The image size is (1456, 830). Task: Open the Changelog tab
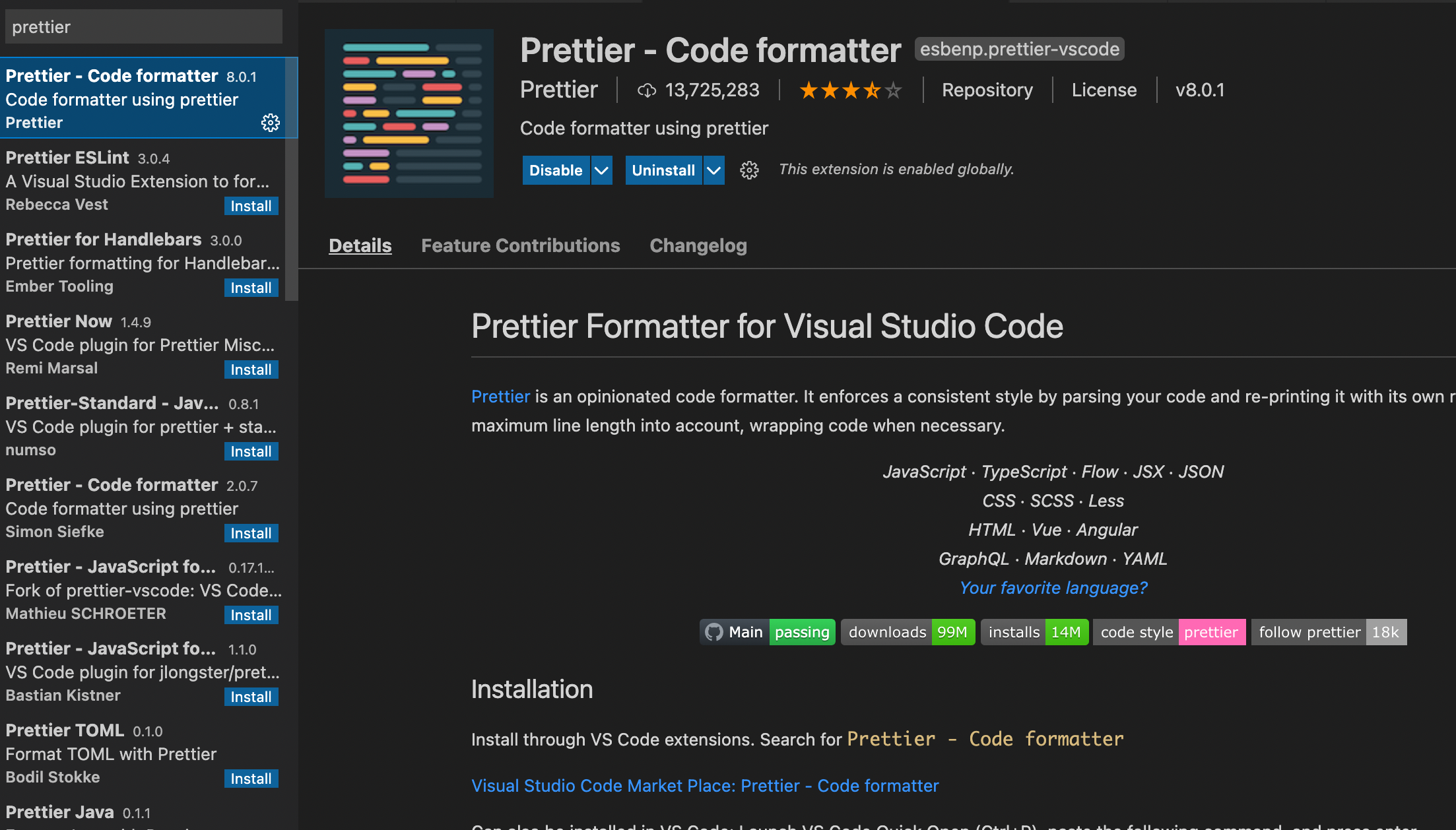pos(698,245)
